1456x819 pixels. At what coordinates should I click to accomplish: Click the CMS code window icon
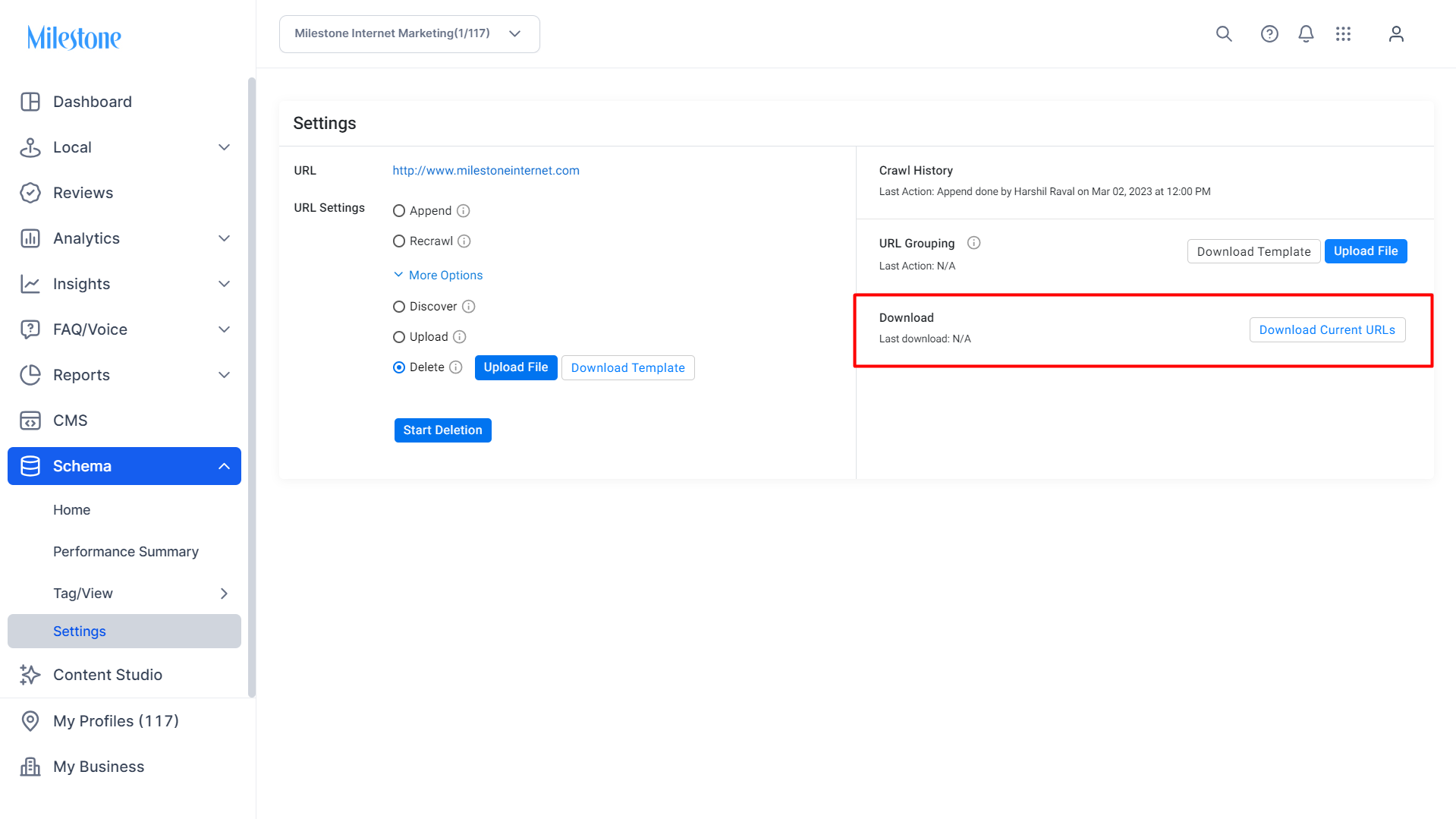[x=30, y=421]
